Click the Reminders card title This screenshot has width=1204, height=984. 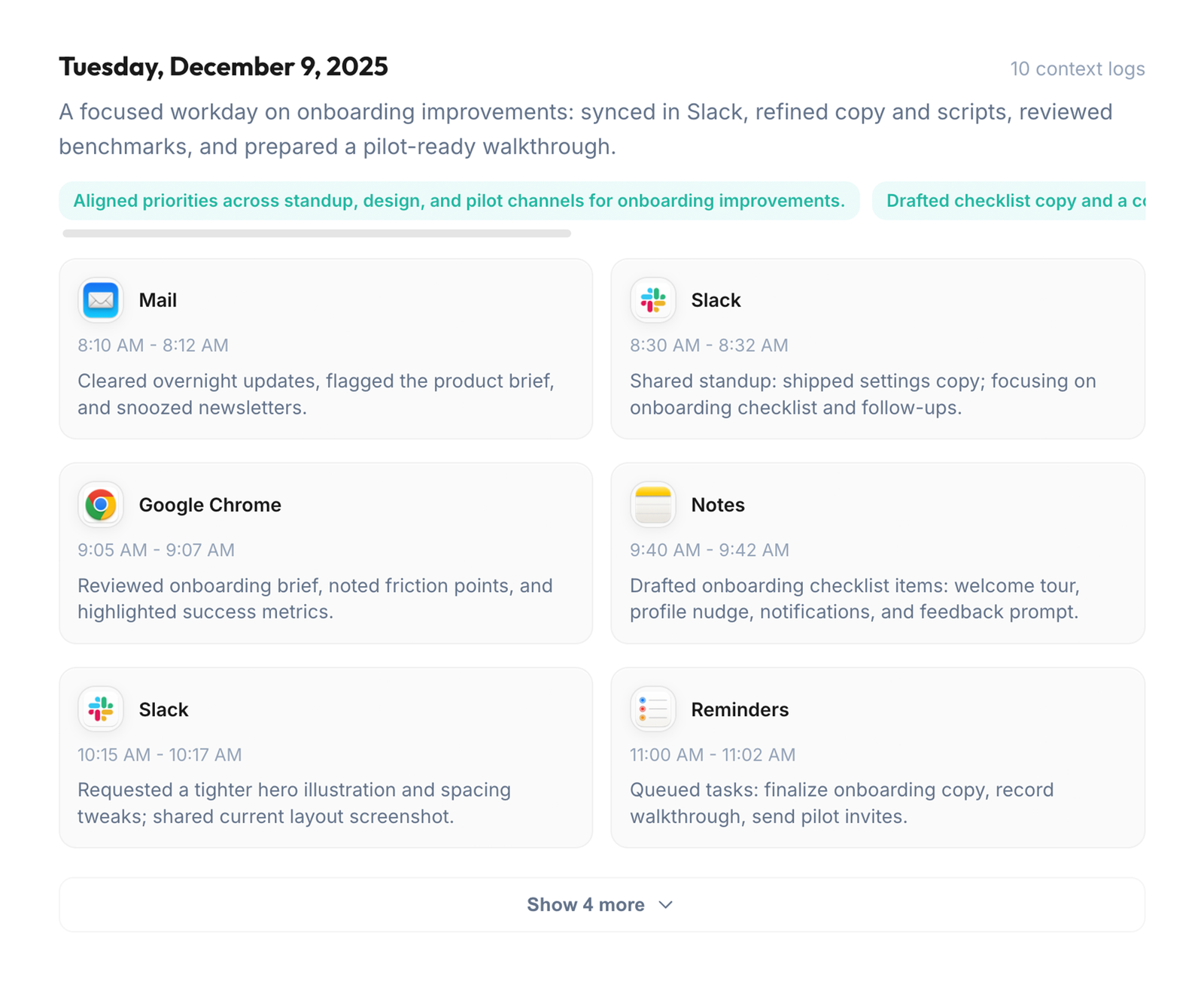pyautogui.click(x=740, y=709)
